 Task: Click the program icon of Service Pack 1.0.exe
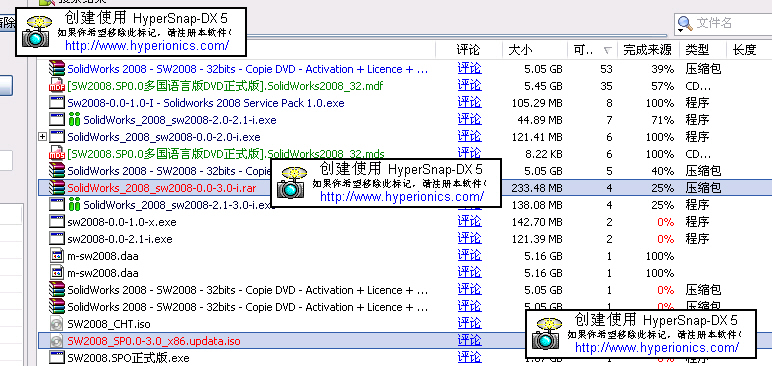57,102
